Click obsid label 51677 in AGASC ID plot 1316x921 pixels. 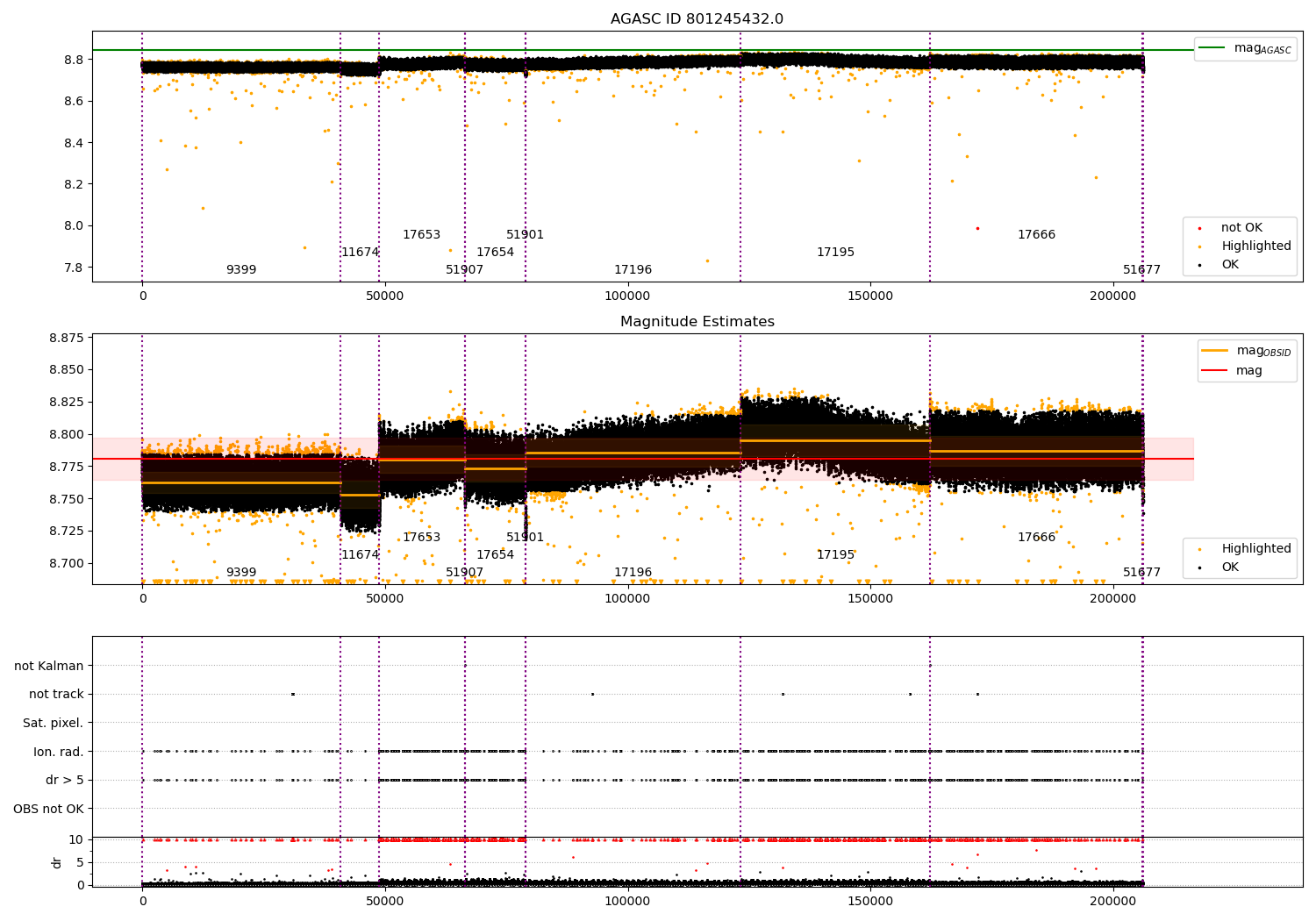pyautogui.click(x=1141, y=270)
